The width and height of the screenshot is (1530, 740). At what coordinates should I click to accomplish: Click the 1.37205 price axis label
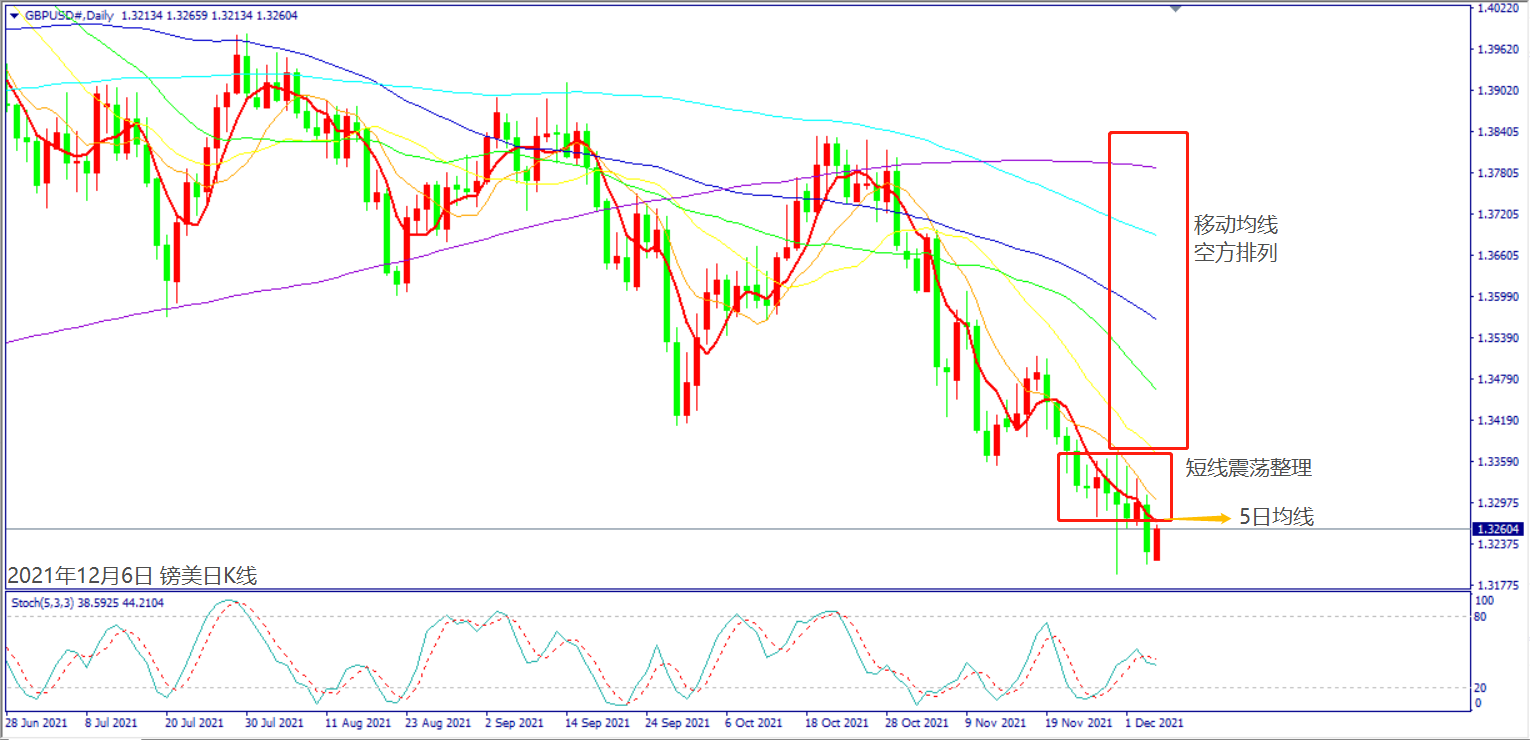pyautogui.click(x=1498, y=215)
